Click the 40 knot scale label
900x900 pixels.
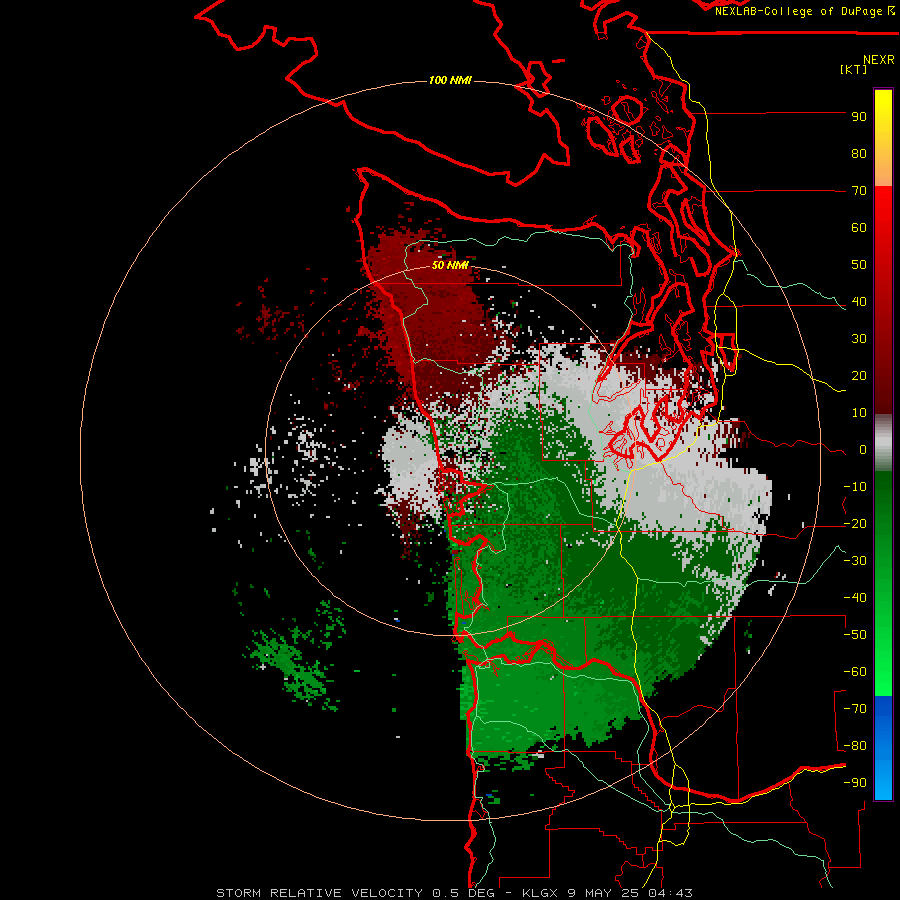859,302
